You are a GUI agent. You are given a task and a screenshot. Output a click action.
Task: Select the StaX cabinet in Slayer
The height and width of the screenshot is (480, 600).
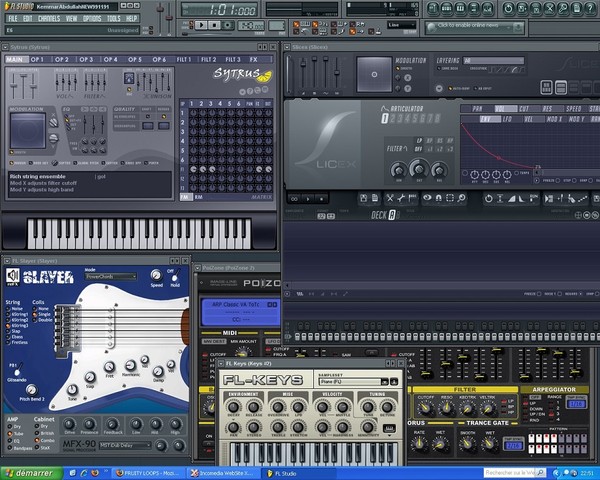(x=42, y=448)
